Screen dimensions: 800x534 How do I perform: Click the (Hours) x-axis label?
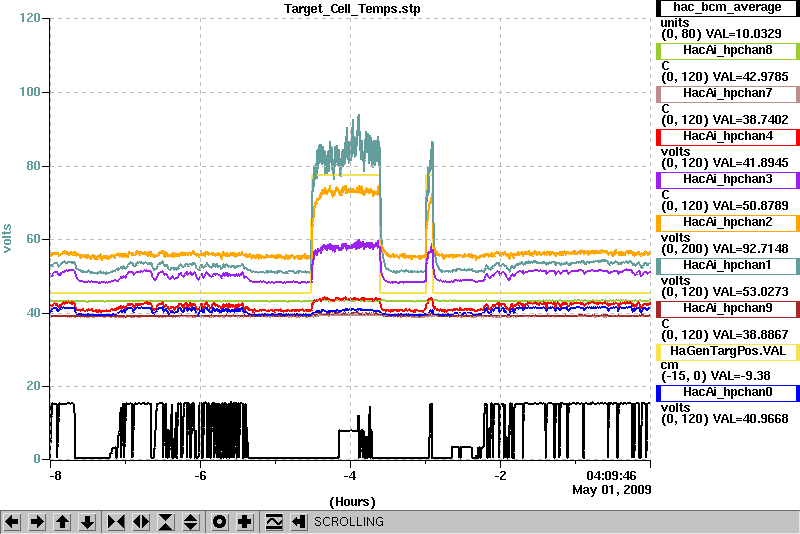pos(353,502)
